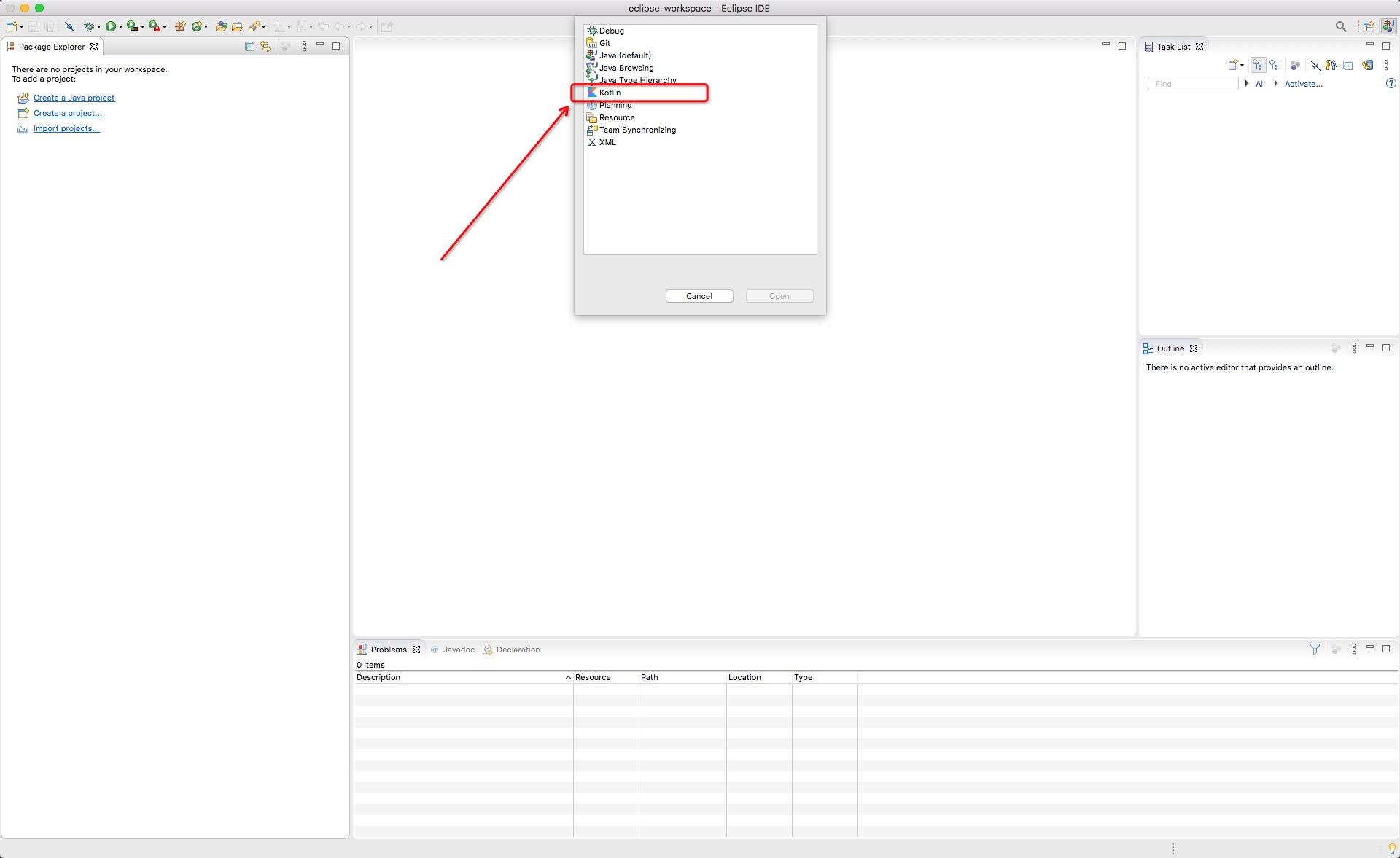Click the Activate... link in Task List

pos(1303,84)
